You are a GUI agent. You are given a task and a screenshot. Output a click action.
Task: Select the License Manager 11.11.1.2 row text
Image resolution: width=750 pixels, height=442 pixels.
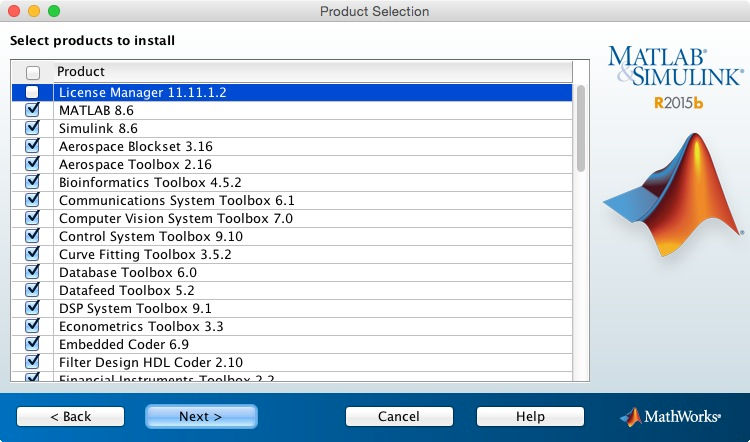(143, 92)
